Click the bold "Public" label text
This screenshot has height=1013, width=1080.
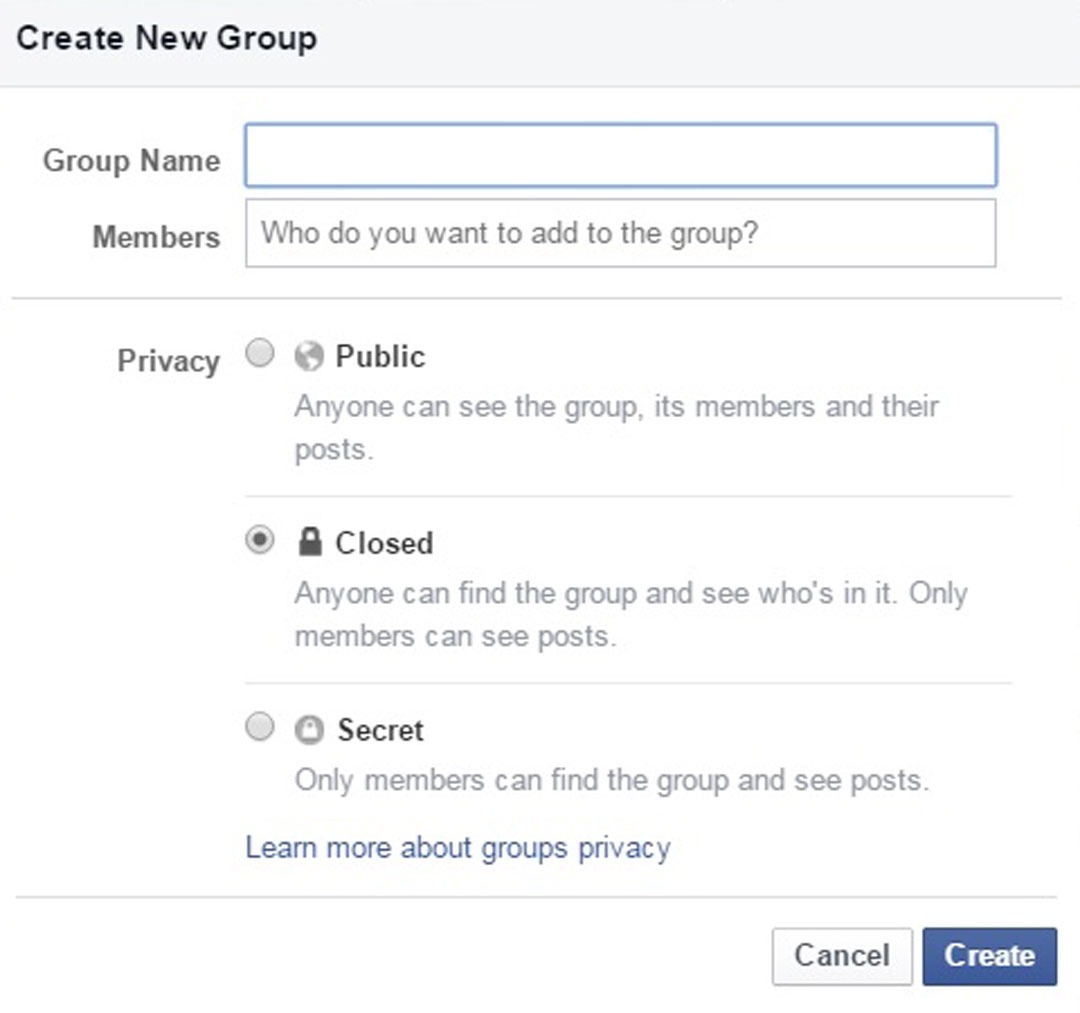[379, 356]
